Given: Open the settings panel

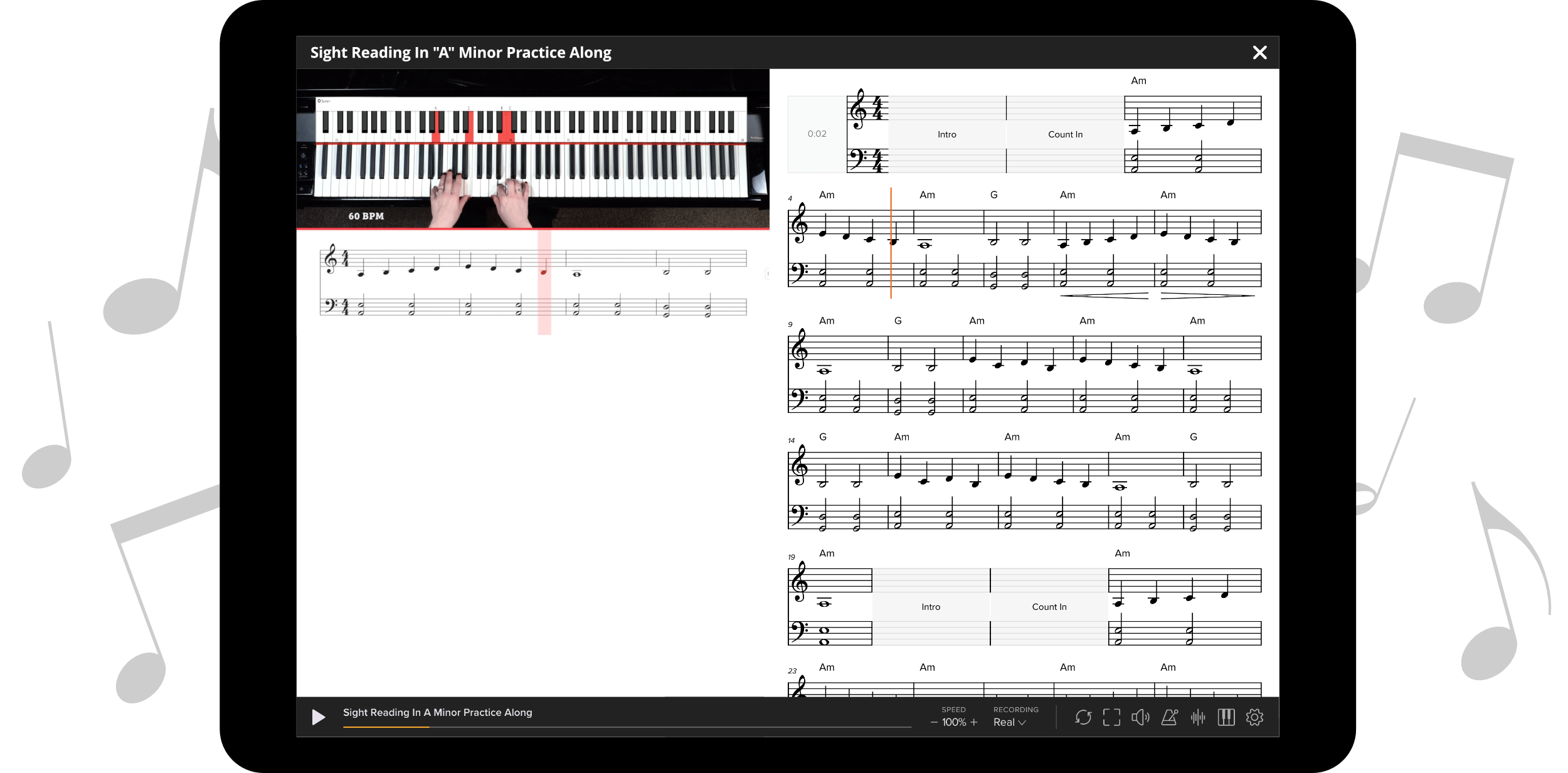Looking at the screenshot, I should point(1255,717).
